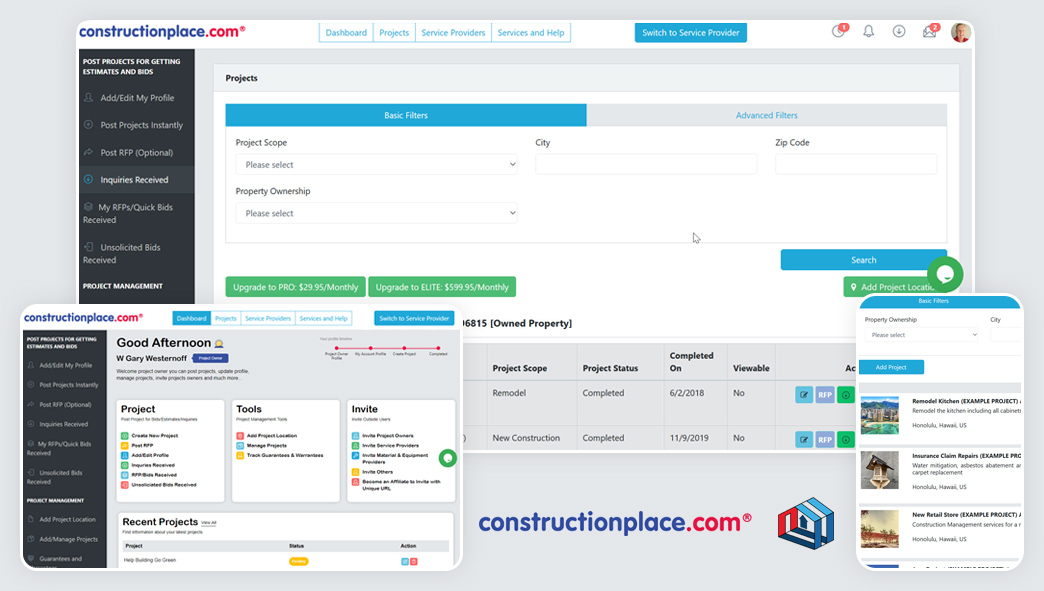The image size is (1044, 591).
Task: Expand Property Ownership dropdown in the large window
Action: (376, 213)
